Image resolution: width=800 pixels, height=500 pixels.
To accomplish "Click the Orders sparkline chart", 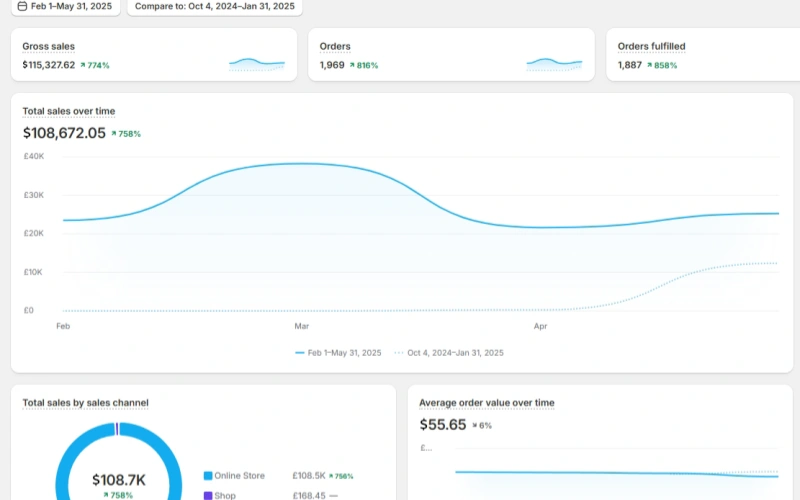I will [554, 64].
